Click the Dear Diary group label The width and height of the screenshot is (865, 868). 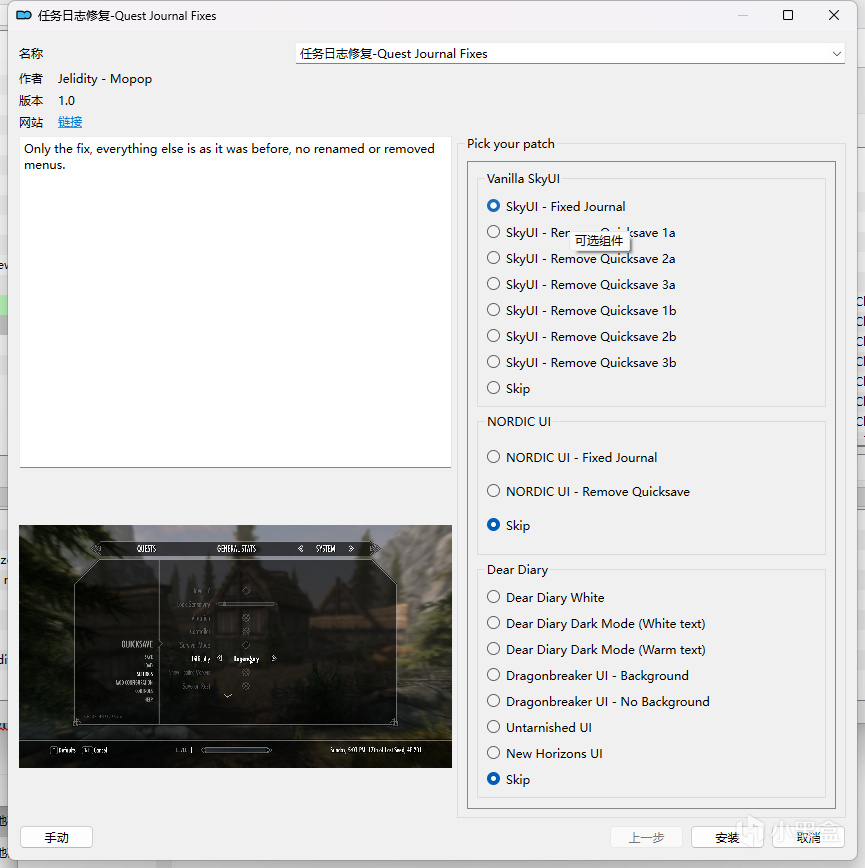517,570
